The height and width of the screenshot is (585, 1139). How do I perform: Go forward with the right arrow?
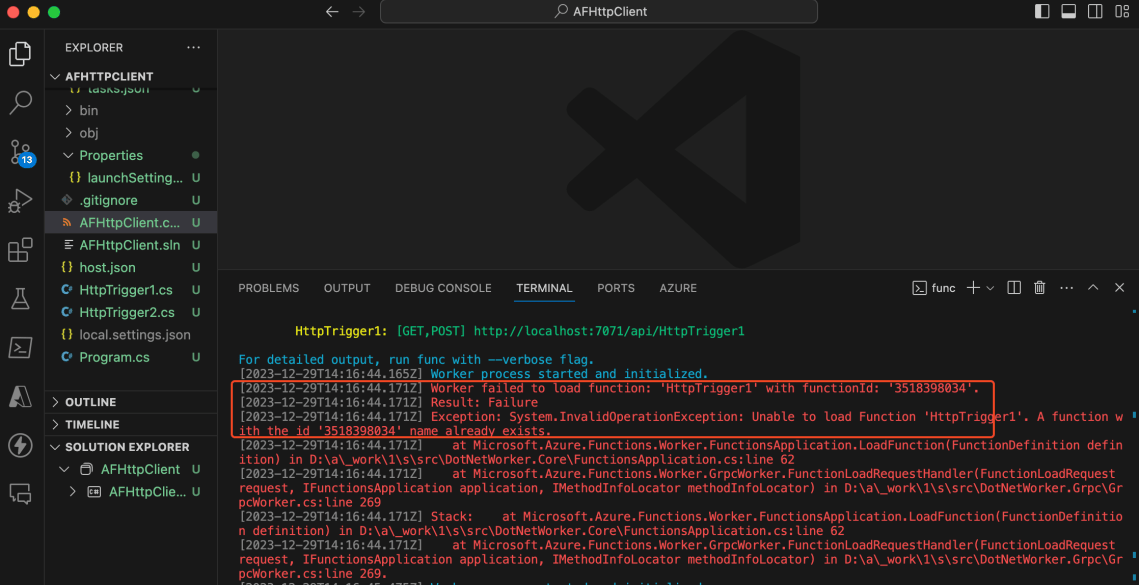pyautogui.click(x=358, y=12)
